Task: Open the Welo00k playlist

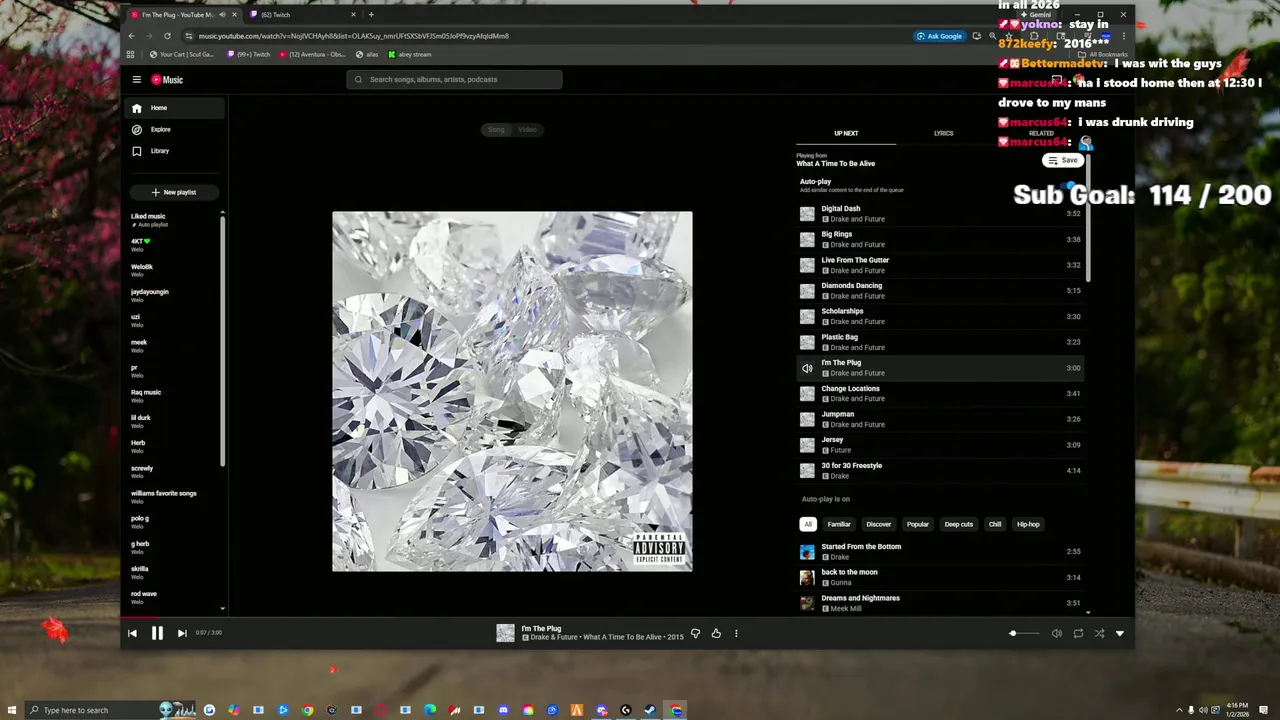Action: coord(172,270)
